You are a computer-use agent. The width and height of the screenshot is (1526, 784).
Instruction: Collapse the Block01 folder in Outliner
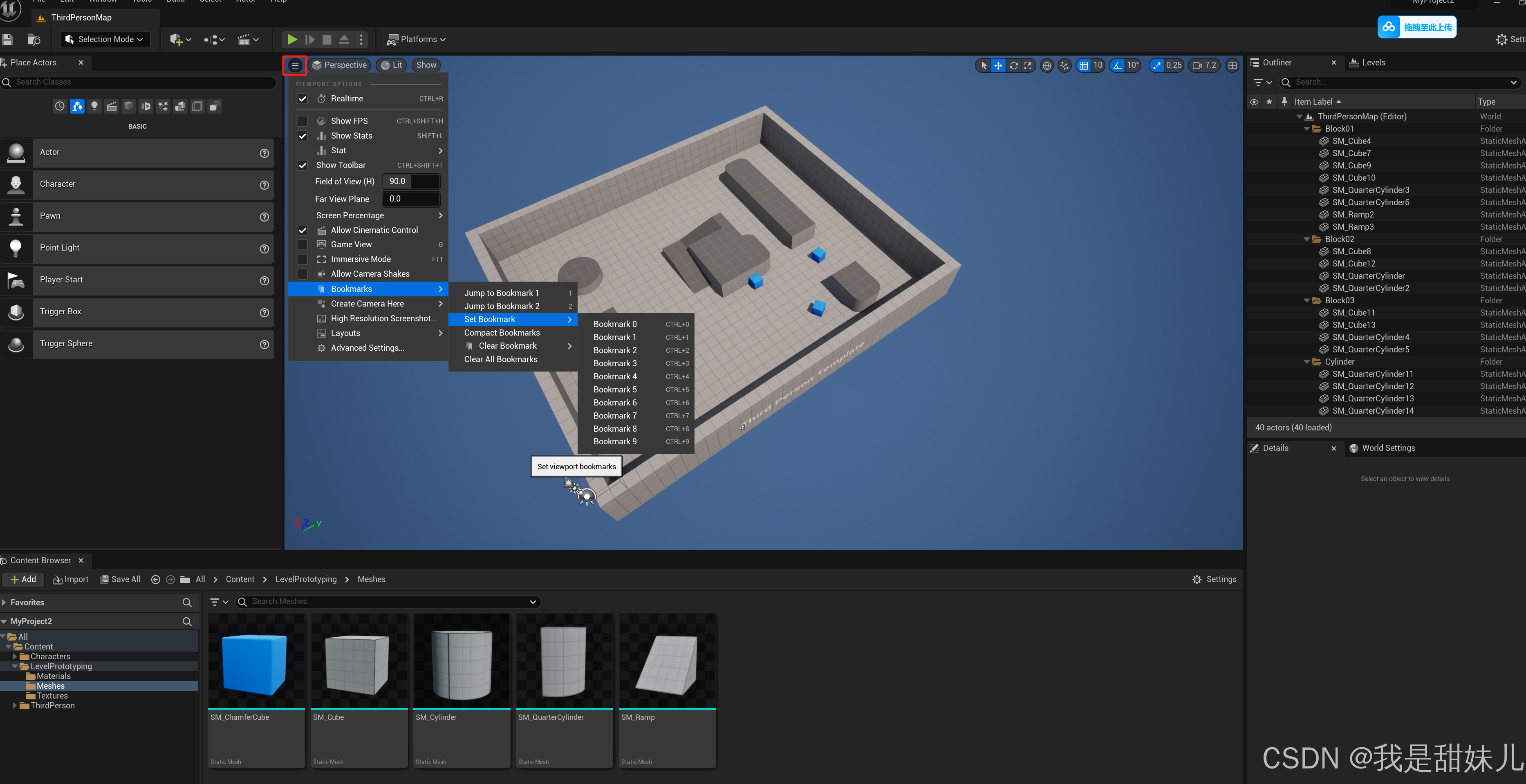coord(1307,128)
